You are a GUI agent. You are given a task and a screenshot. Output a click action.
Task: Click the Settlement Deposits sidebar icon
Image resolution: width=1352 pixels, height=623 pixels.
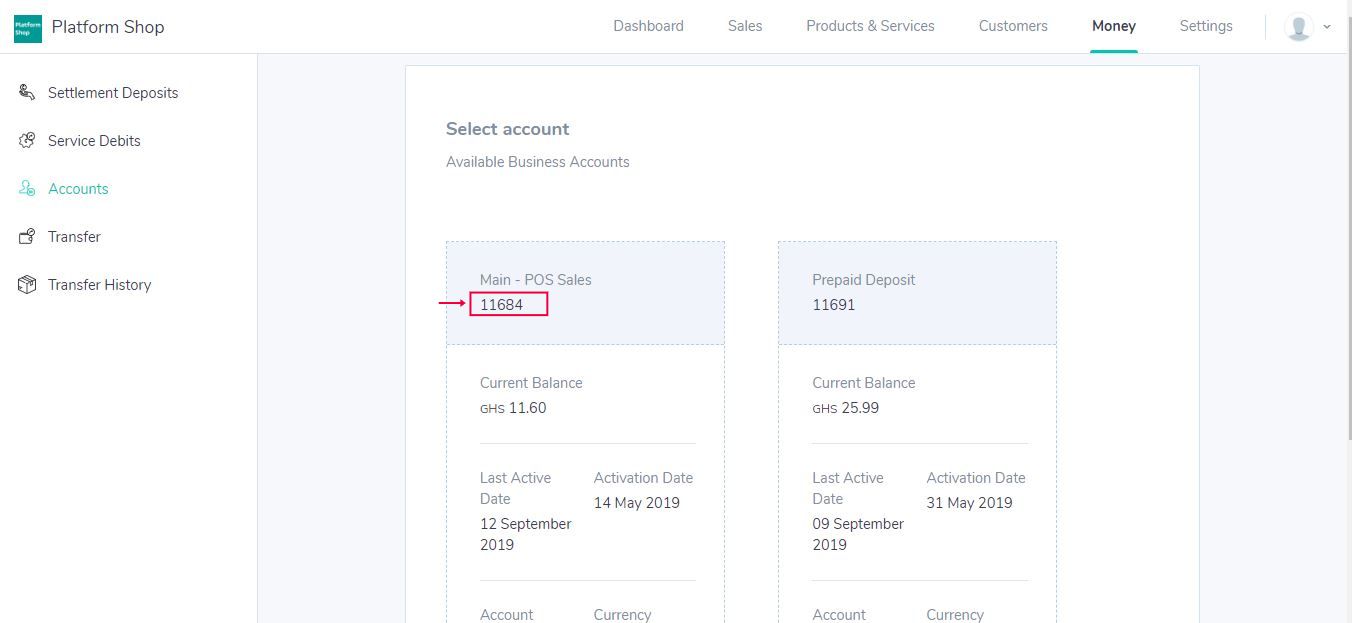(x=27, y=93)
